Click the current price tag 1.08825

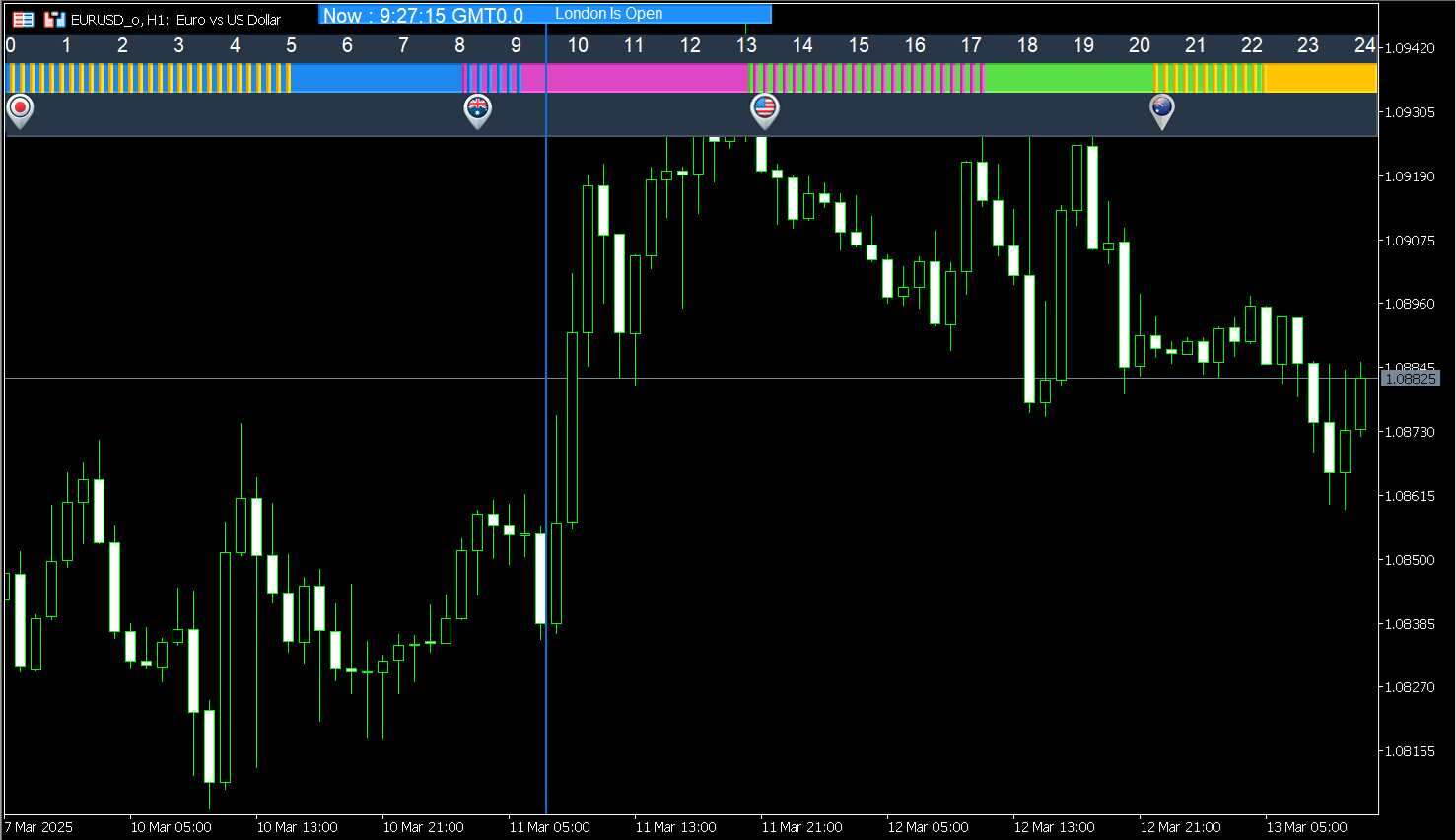click(x=1412, y=377)
